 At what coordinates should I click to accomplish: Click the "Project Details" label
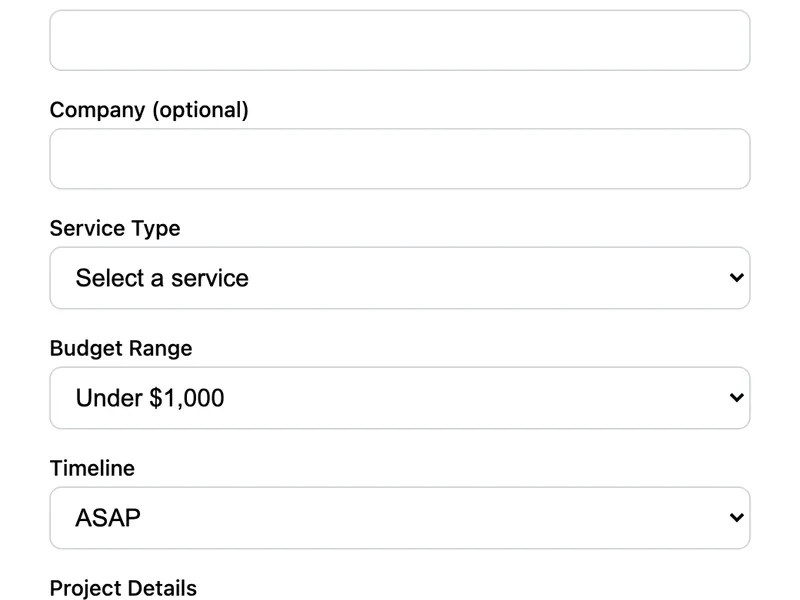[x=123, y=588]
